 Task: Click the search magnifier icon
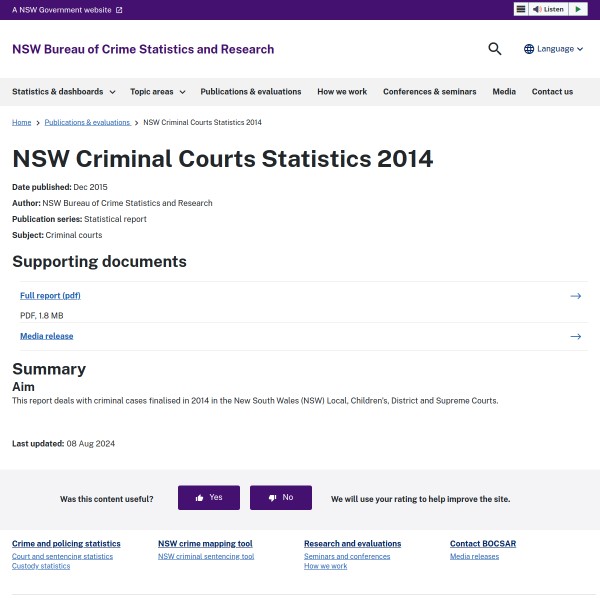click(494, 49)
